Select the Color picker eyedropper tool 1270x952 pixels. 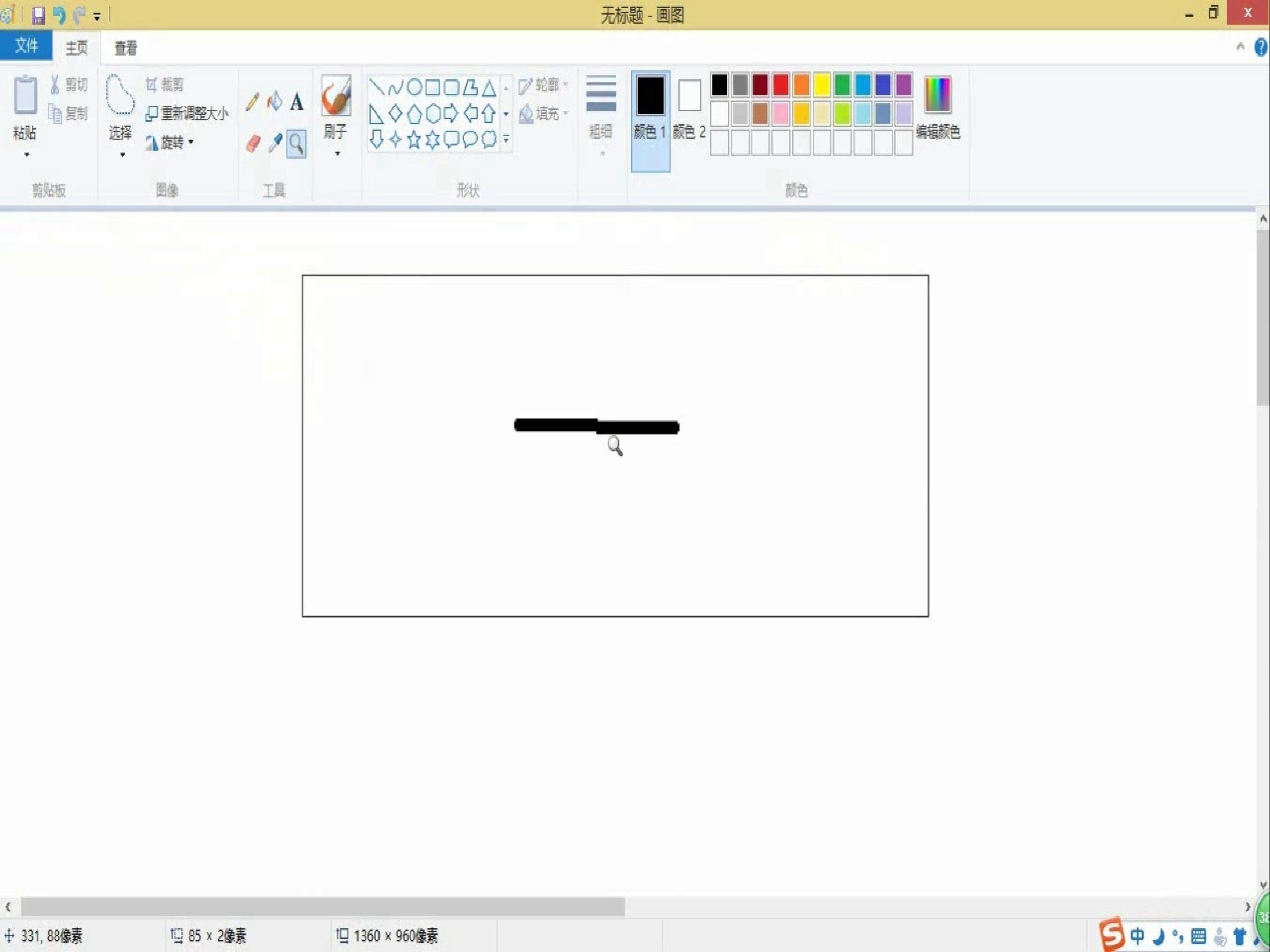coord(275,143)
